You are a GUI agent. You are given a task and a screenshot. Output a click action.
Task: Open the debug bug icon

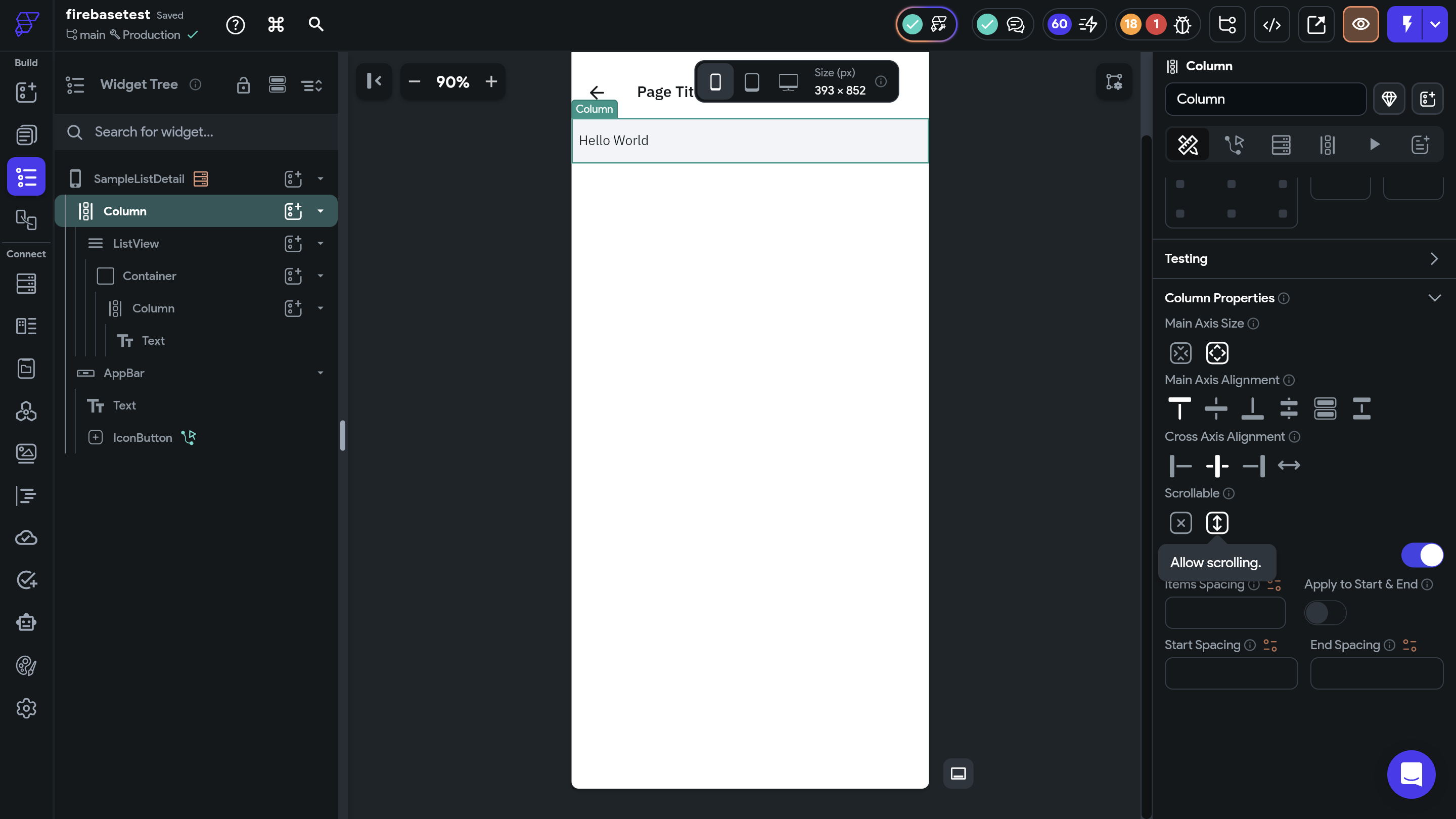pos(1182,24)
